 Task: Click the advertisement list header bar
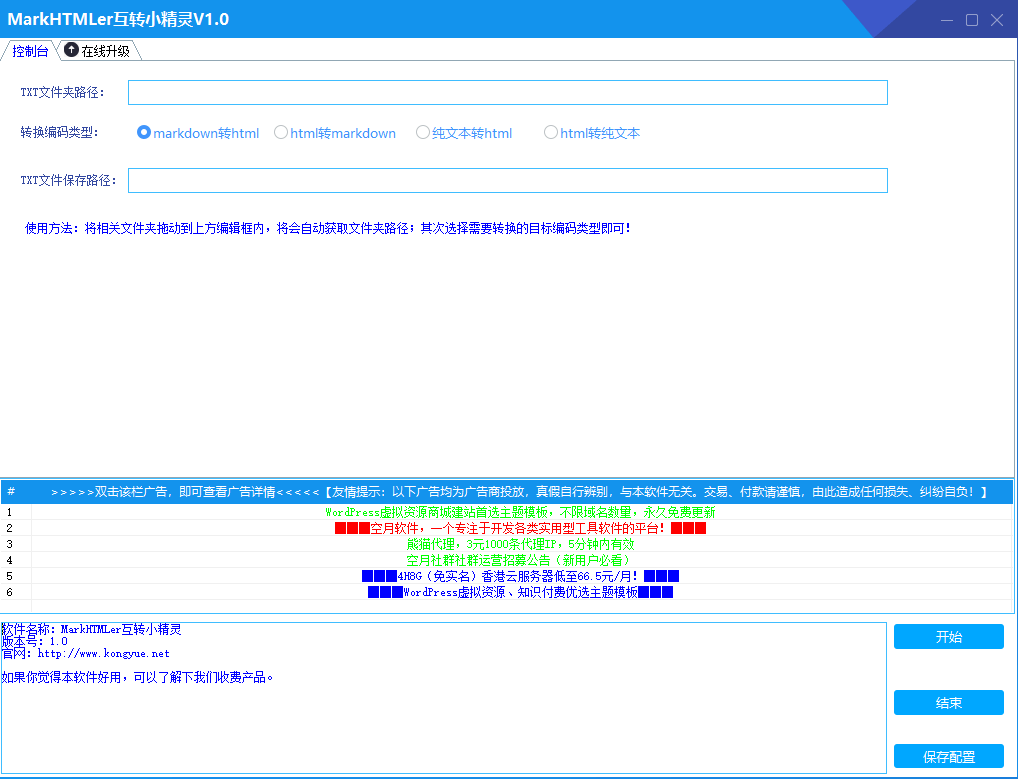pos(509,491)
